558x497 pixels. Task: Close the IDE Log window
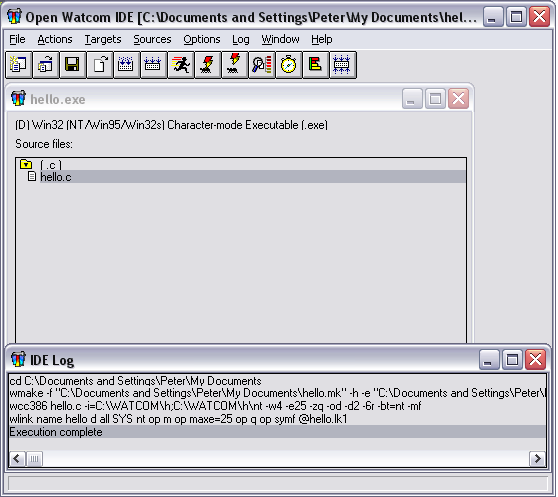coord(536,360)
